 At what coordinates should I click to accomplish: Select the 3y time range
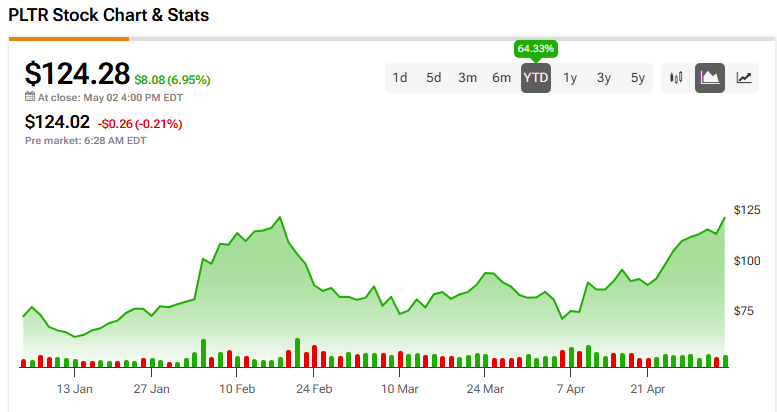tap(604, 78)
